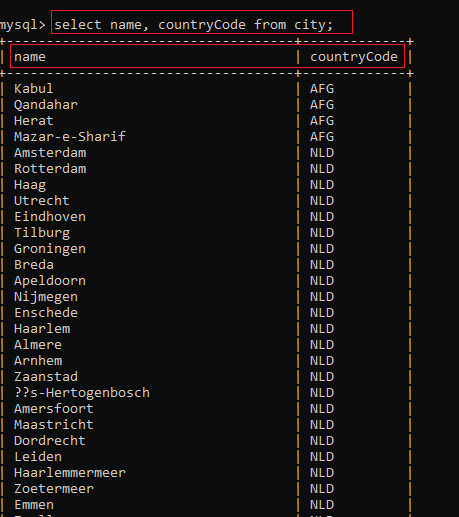Click the Nijmegen row text
Image resolution: width=459 pixels, height=517 pixels.
(46, 297)
